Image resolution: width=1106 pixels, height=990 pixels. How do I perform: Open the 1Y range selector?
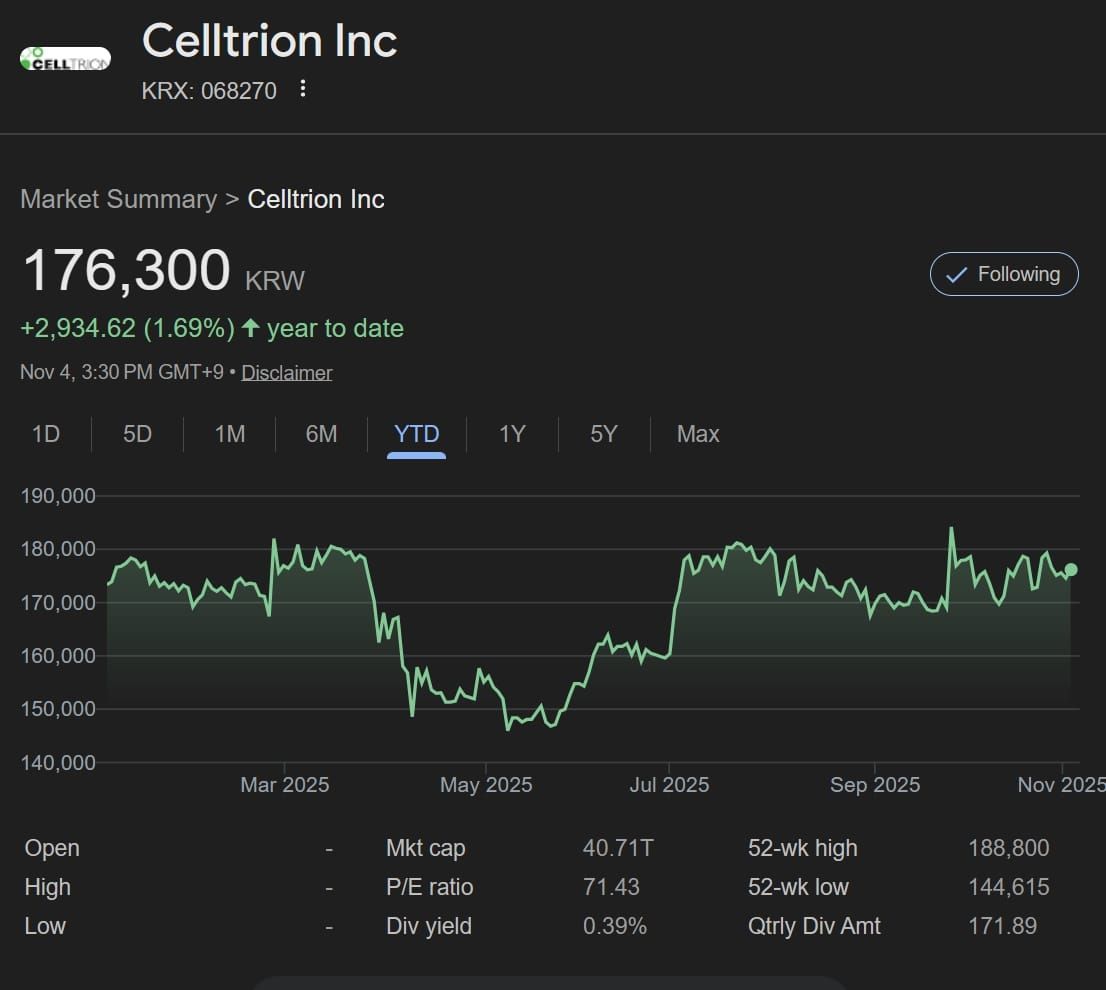511,434
